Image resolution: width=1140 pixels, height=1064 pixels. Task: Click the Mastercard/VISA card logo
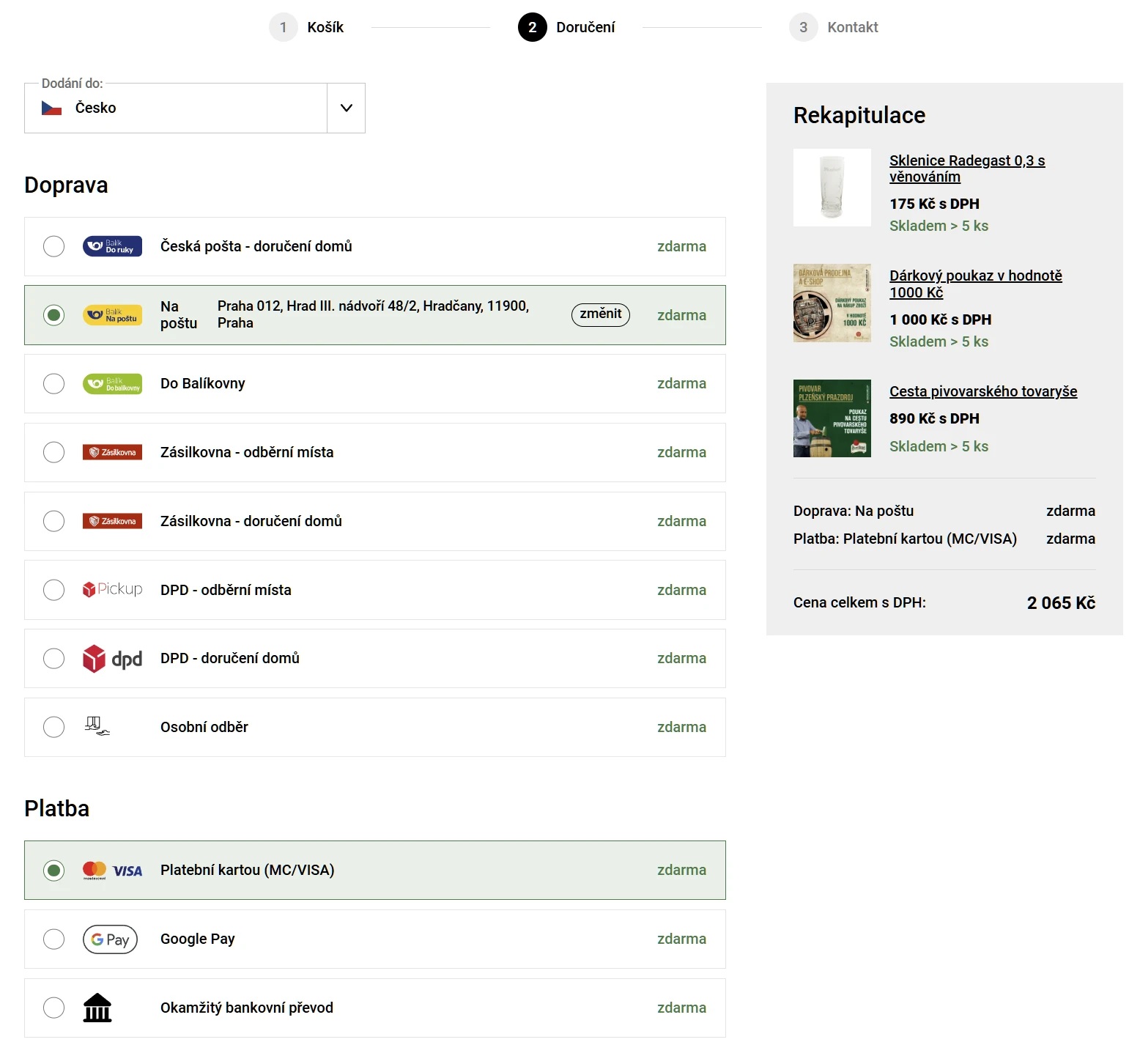(112, 871)
